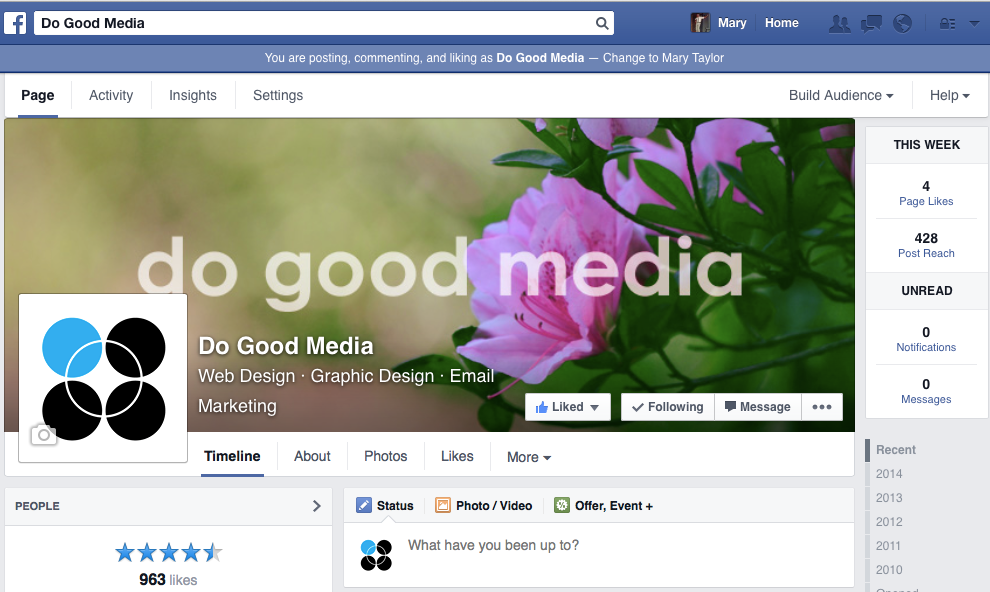The width and height of the screenshot is (990, 592).
Task: Click the search field containing Do Good Media
Action: coord(323,23)
